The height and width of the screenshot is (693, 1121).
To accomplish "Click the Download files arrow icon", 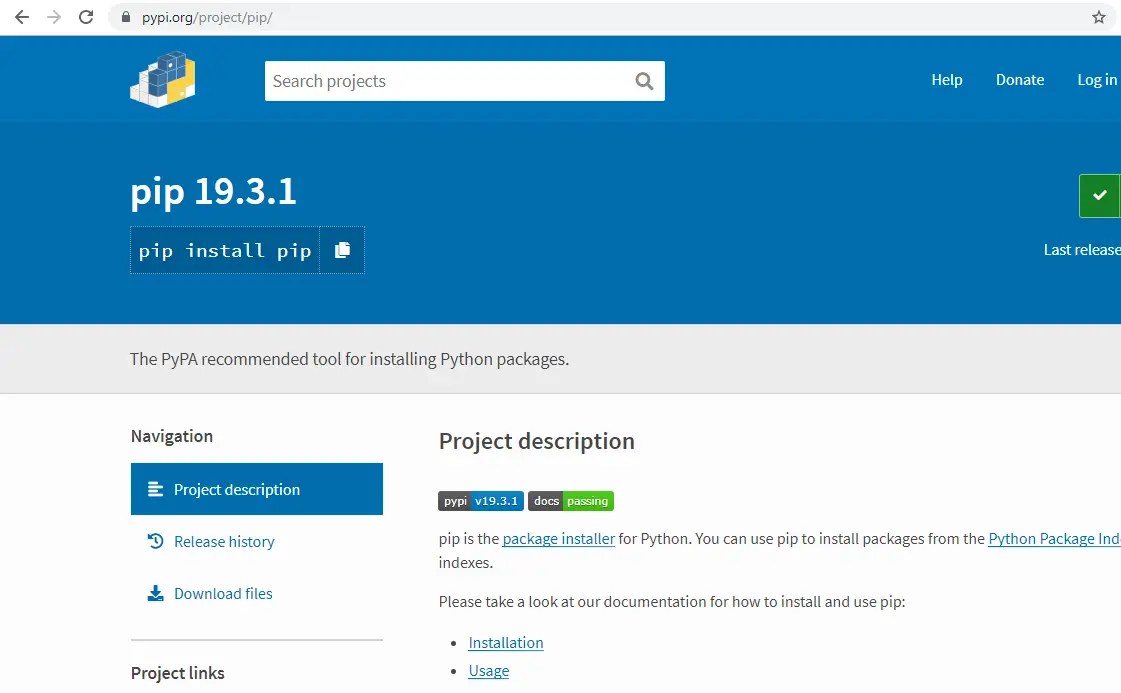I will (x=155, y=593).
